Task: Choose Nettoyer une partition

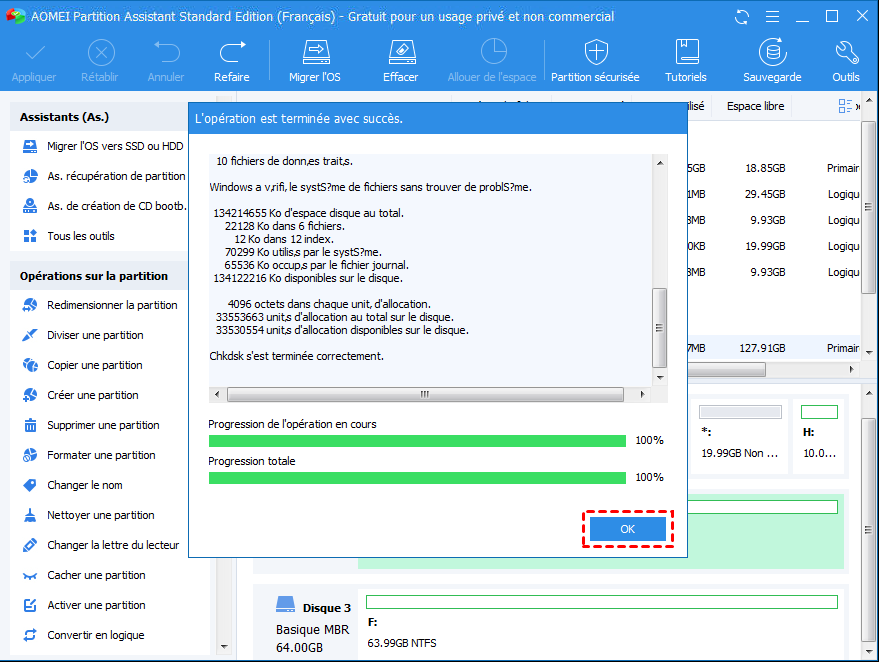Action: click(x=88, y=515)
